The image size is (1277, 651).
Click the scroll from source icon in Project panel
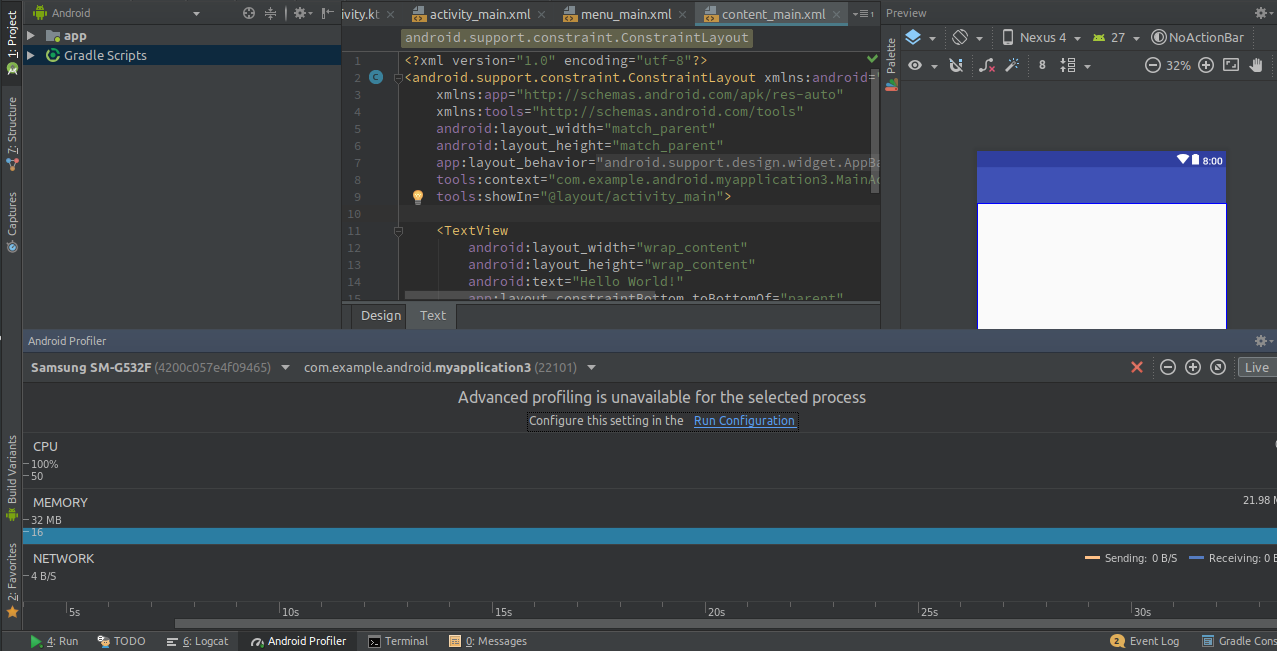248,13
